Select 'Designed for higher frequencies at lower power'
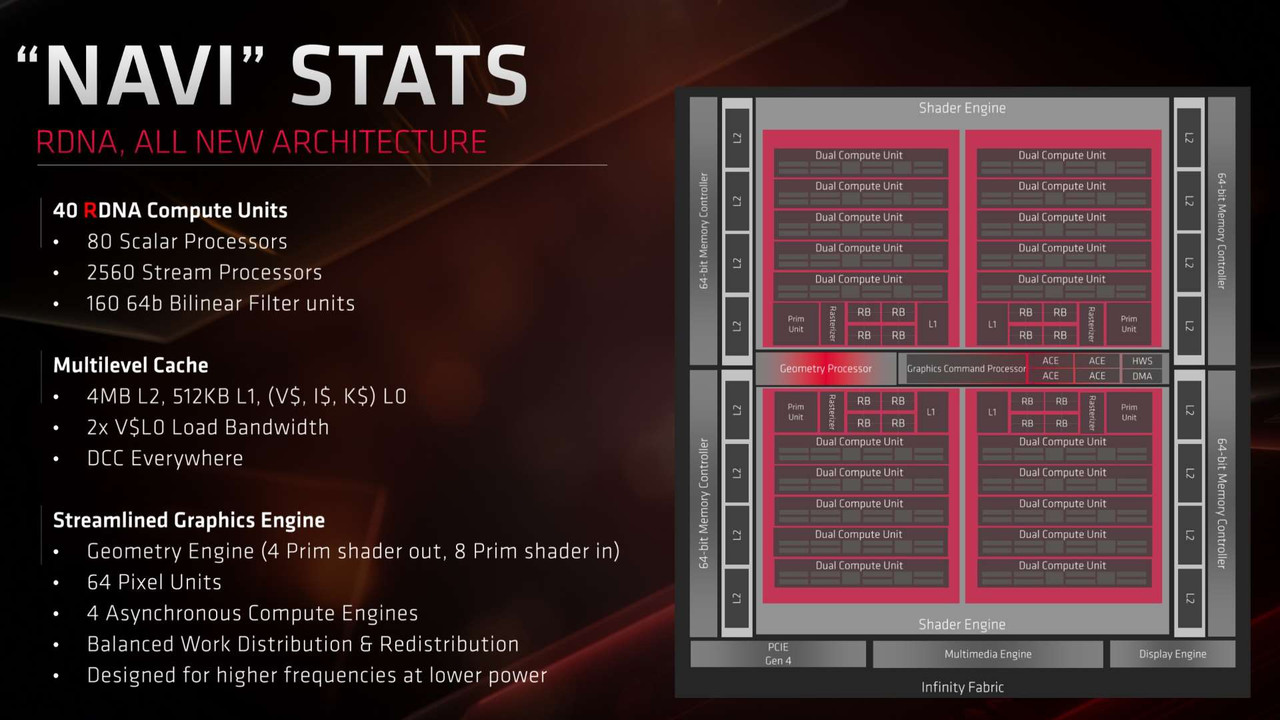This screenshot has height=720, width=1280. [x=316, y=675]
